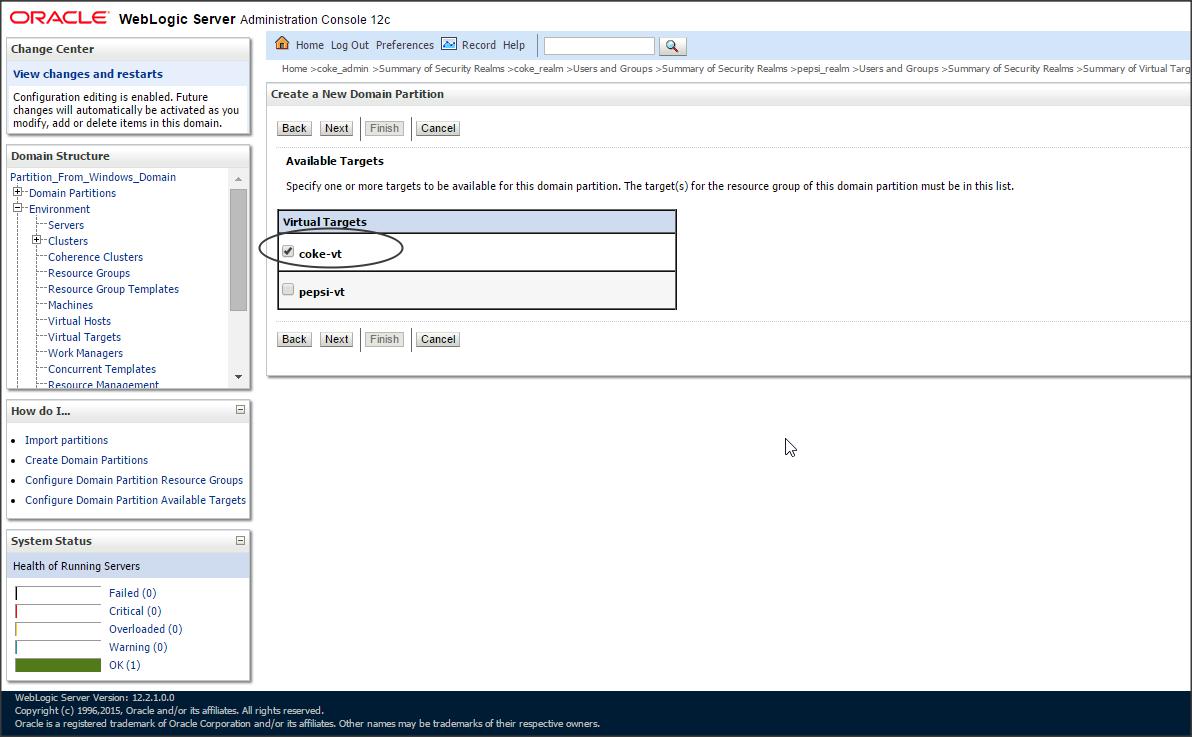Open Machines tree item
The image size is (1192, 737).
click(x=70, y=304)
